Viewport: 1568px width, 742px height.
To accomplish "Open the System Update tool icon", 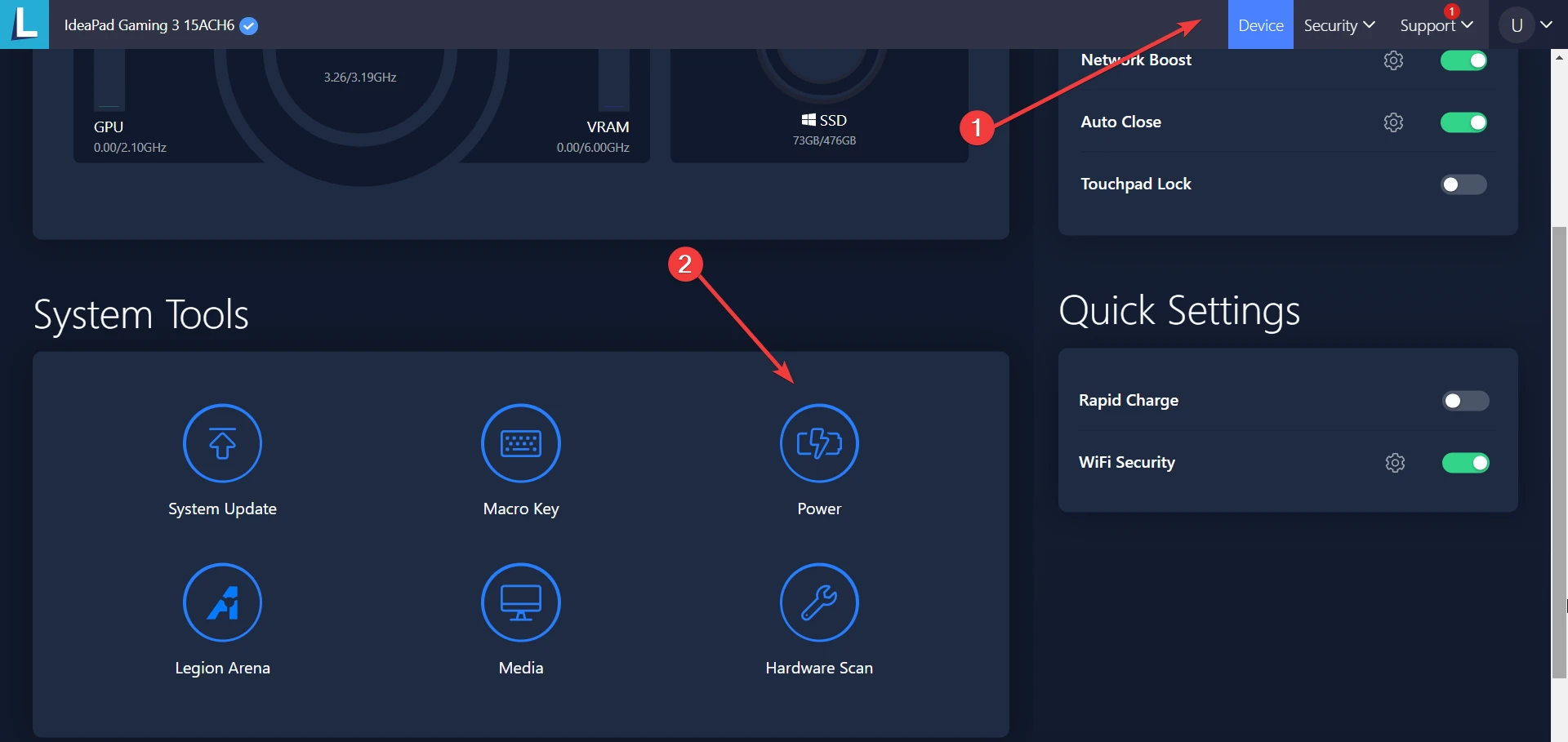I will pyautogui.click(x=222, y=443).
